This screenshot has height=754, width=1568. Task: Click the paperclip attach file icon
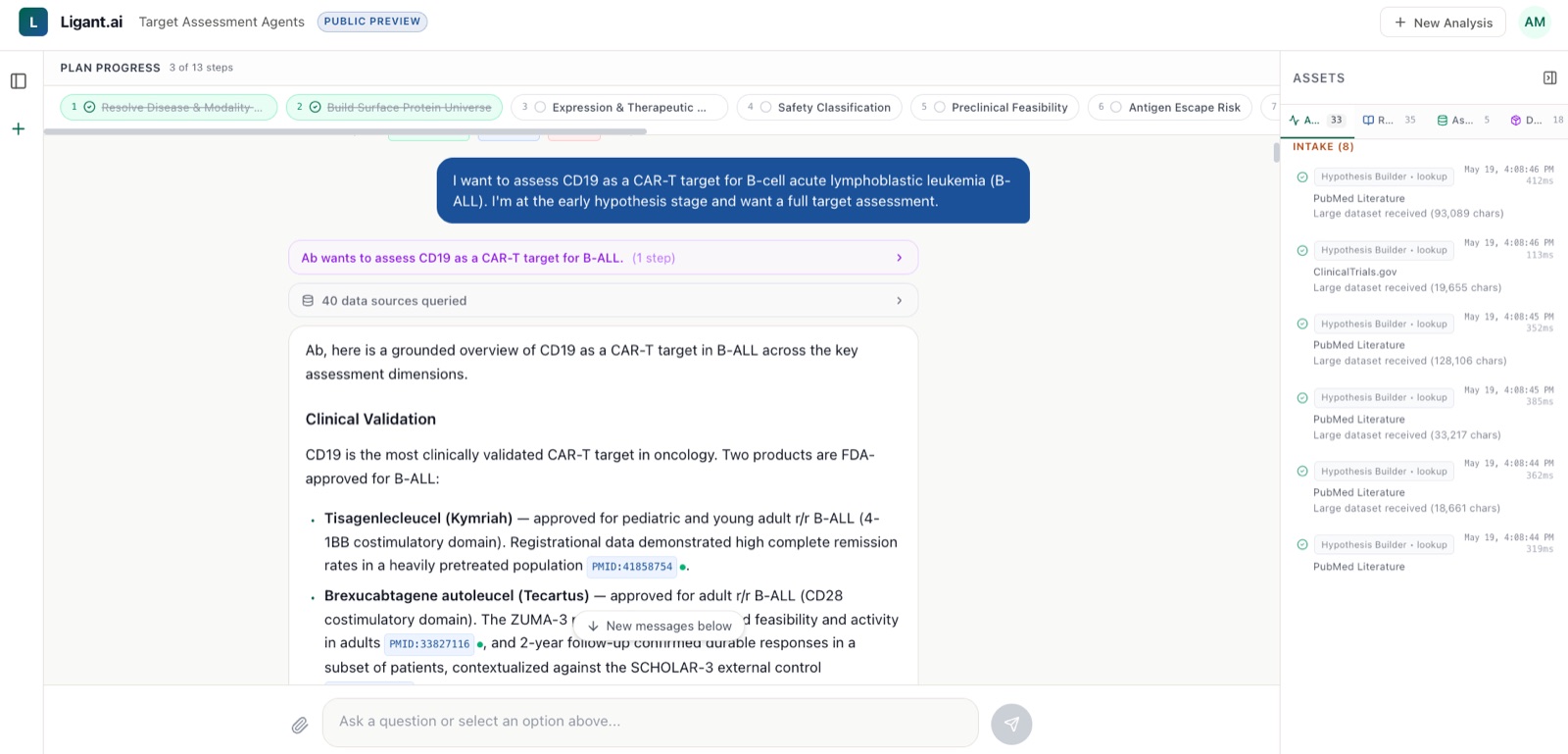pyautogui.click(x=300, y=725)
